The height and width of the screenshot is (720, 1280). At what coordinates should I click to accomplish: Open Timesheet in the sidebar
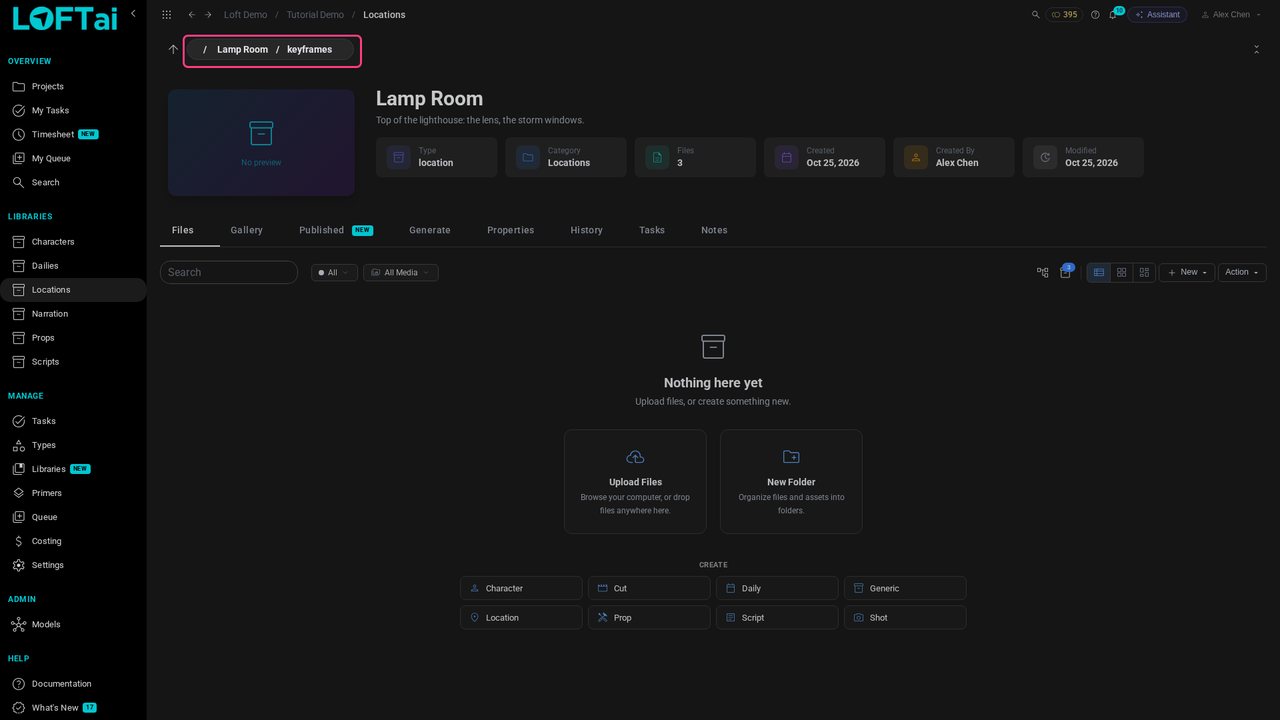73,134
